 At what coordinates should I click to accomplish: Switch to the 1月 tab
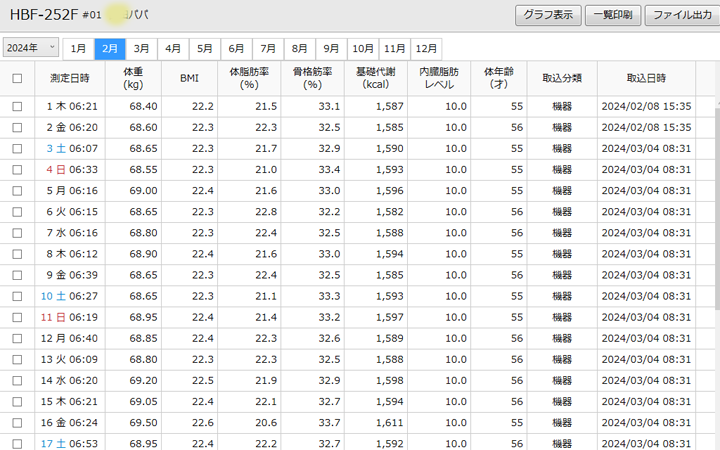tap(78, 48)
